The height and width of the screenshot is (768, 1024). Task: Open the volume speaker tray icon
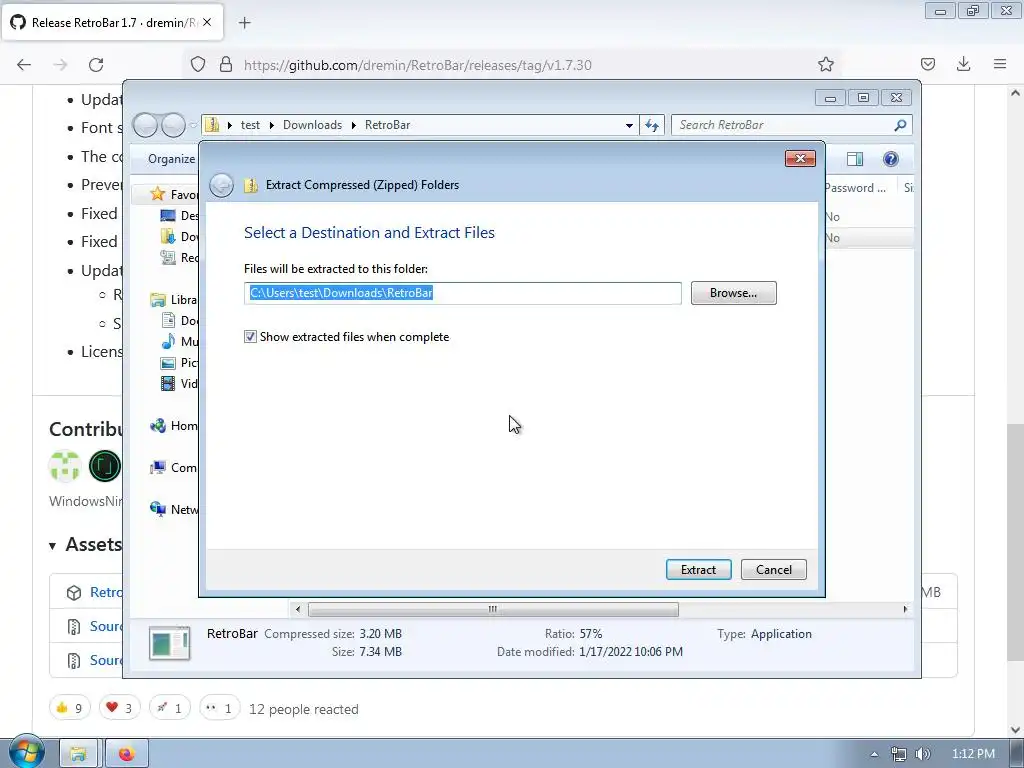(x=922, y=754)
